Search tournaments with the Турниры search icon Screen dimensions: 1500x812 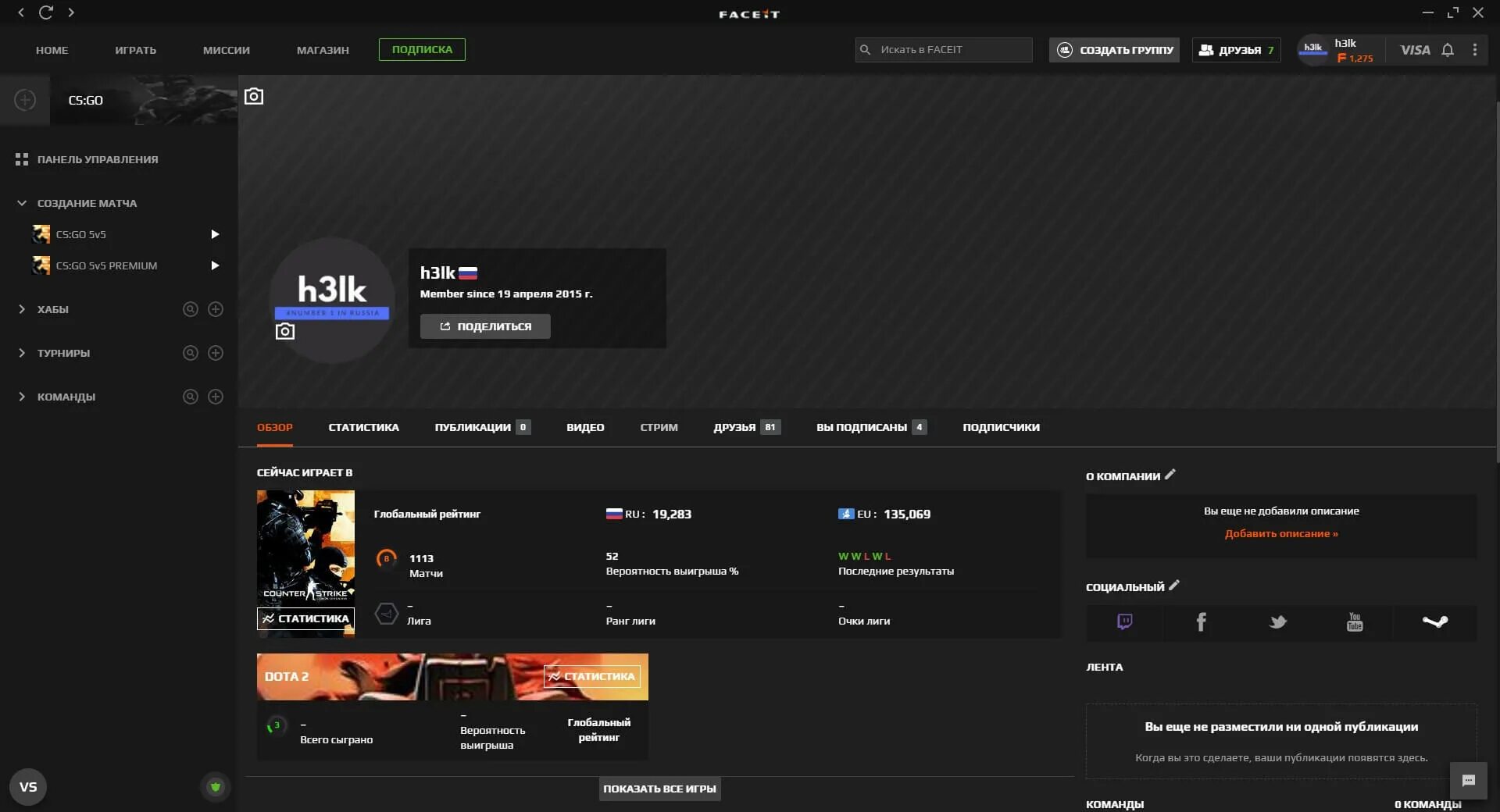(191, 353)
